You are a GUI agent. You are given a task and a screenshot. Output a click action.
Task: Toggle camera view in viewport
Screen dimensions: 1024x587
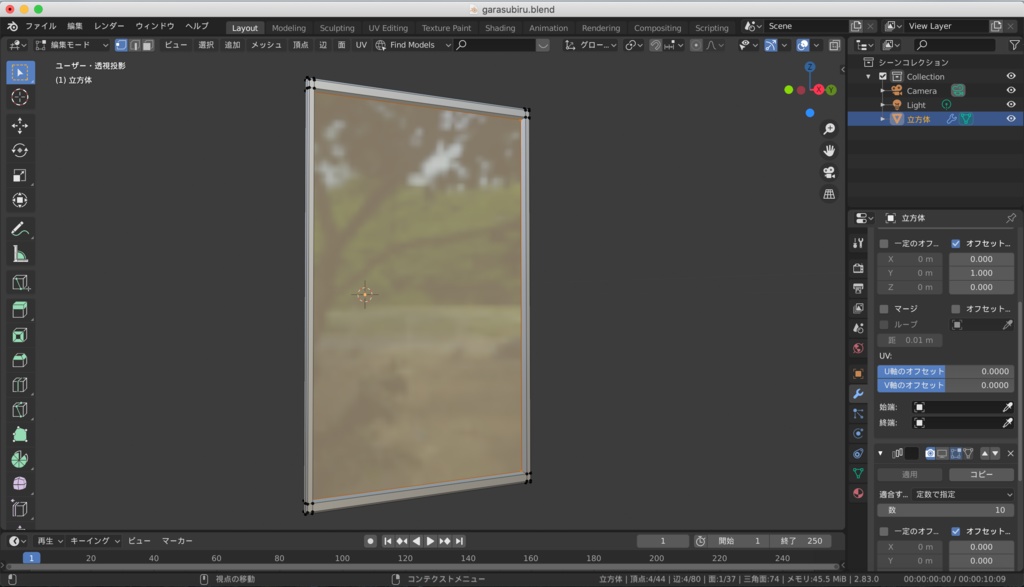829,172
